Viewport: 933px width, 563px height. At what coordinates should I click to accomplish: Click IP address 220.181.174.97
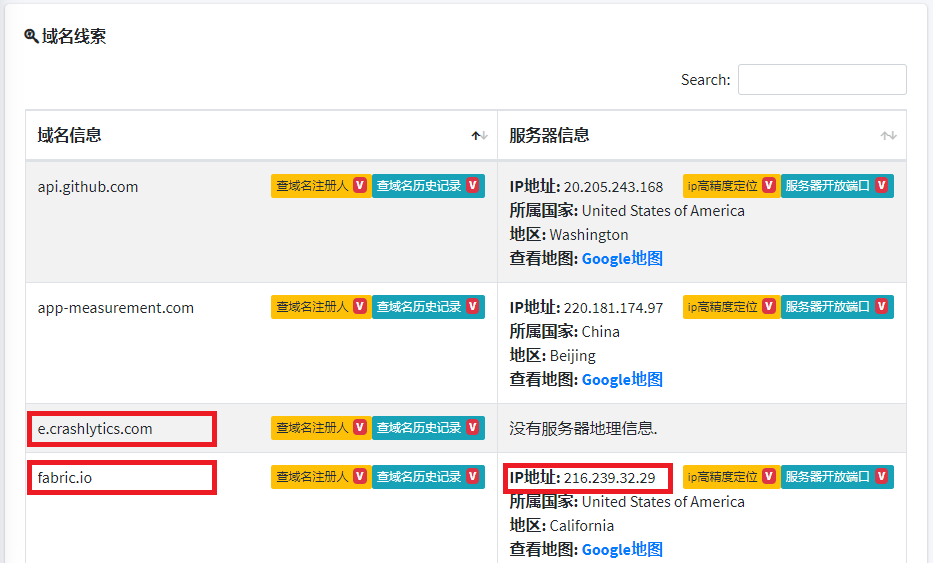point(613,308)
